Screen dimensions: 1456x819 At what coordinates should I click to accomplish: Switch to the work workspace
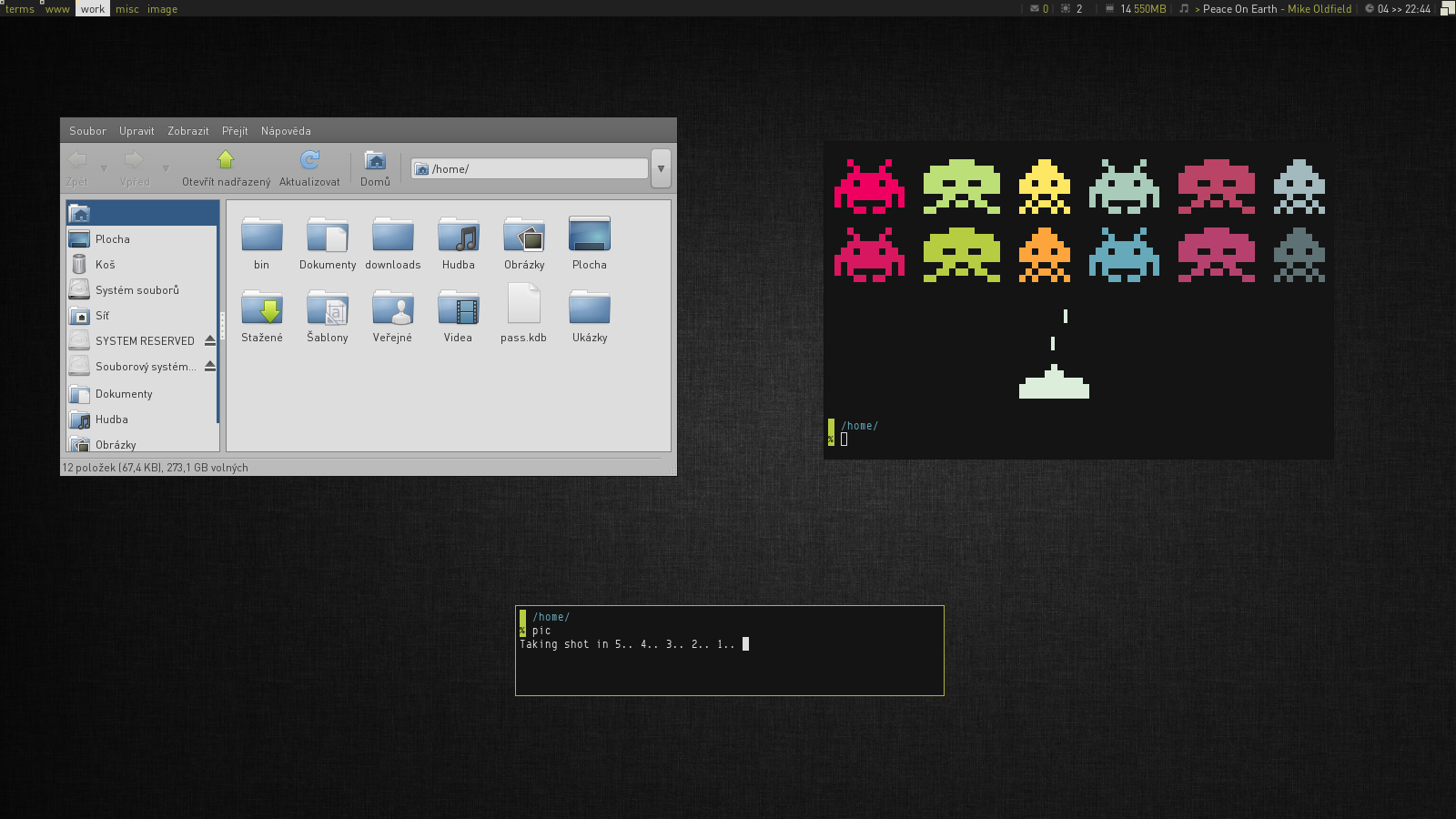pyautogui.click(x=93, y=9)
